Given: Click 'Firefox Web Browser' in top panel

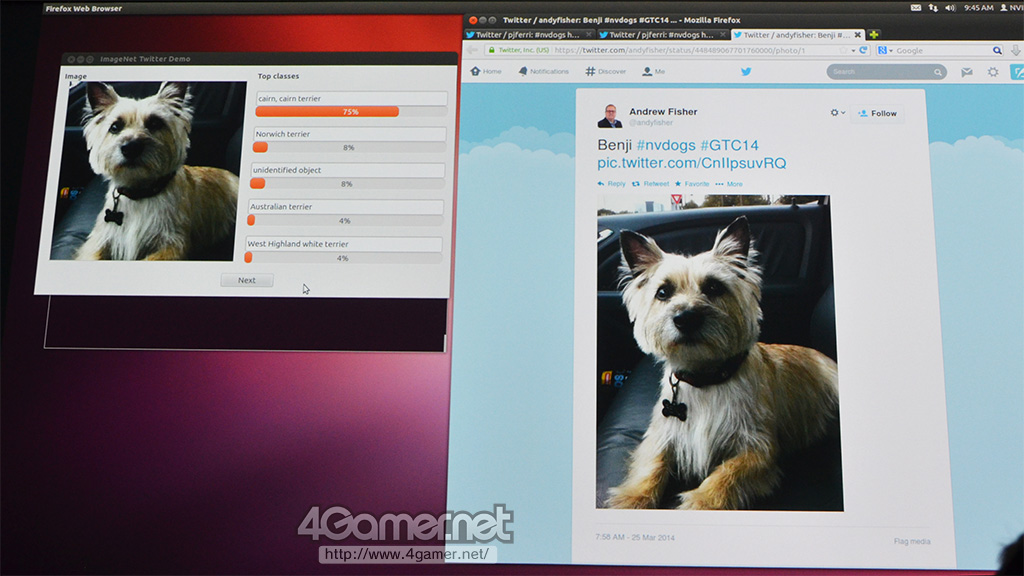Looking at the screenshot, I should point(84,8).
